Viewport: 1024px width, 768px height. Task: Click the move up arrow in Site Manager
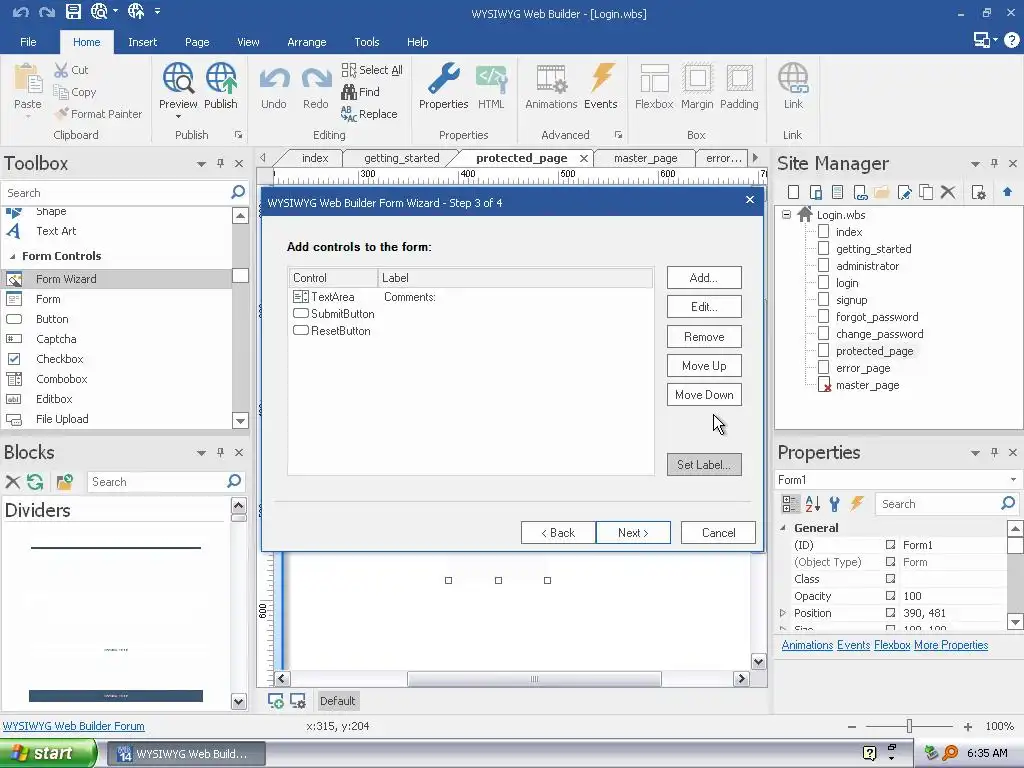point(1007,192)
